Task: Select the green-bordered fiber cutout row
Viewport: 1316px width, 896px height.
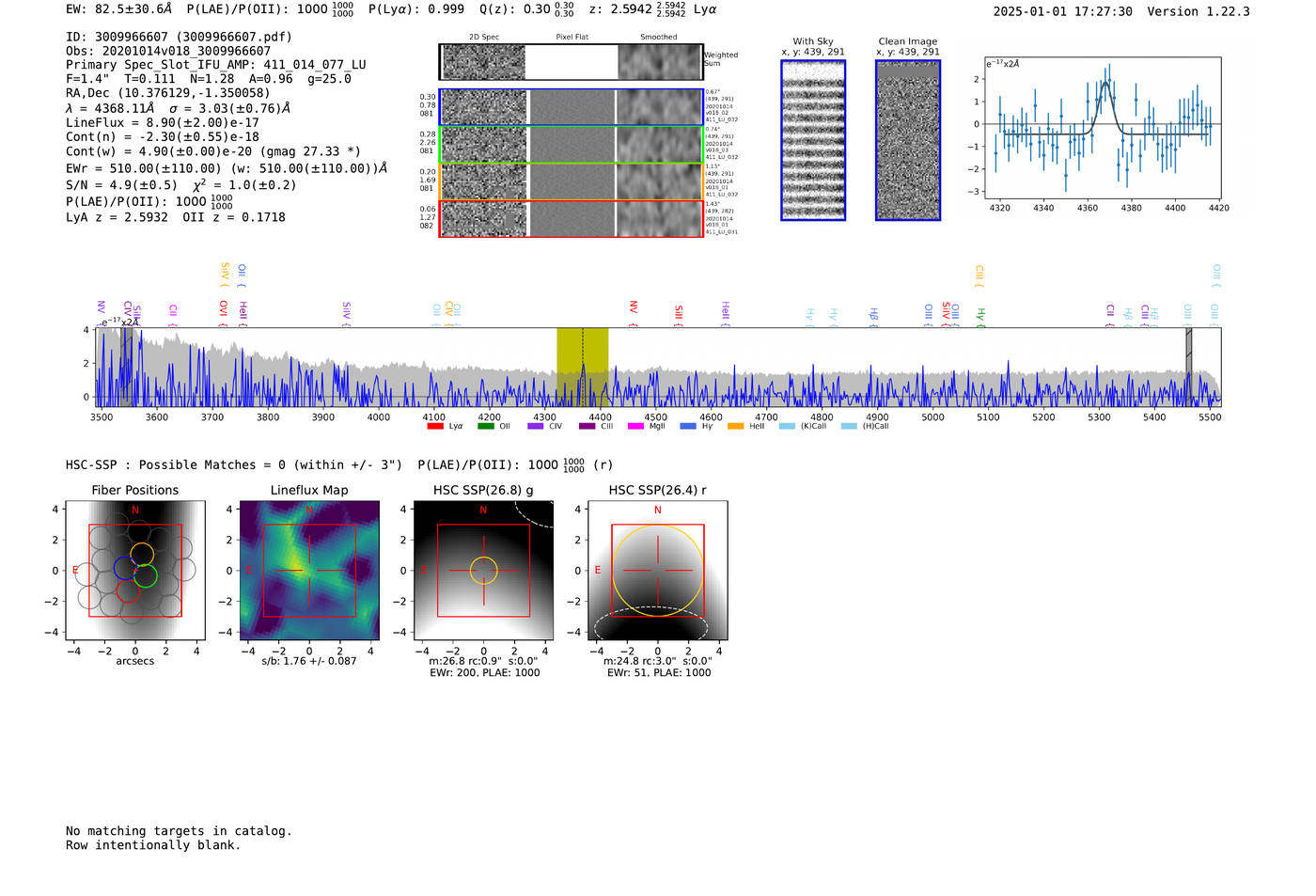Action: 571,145
